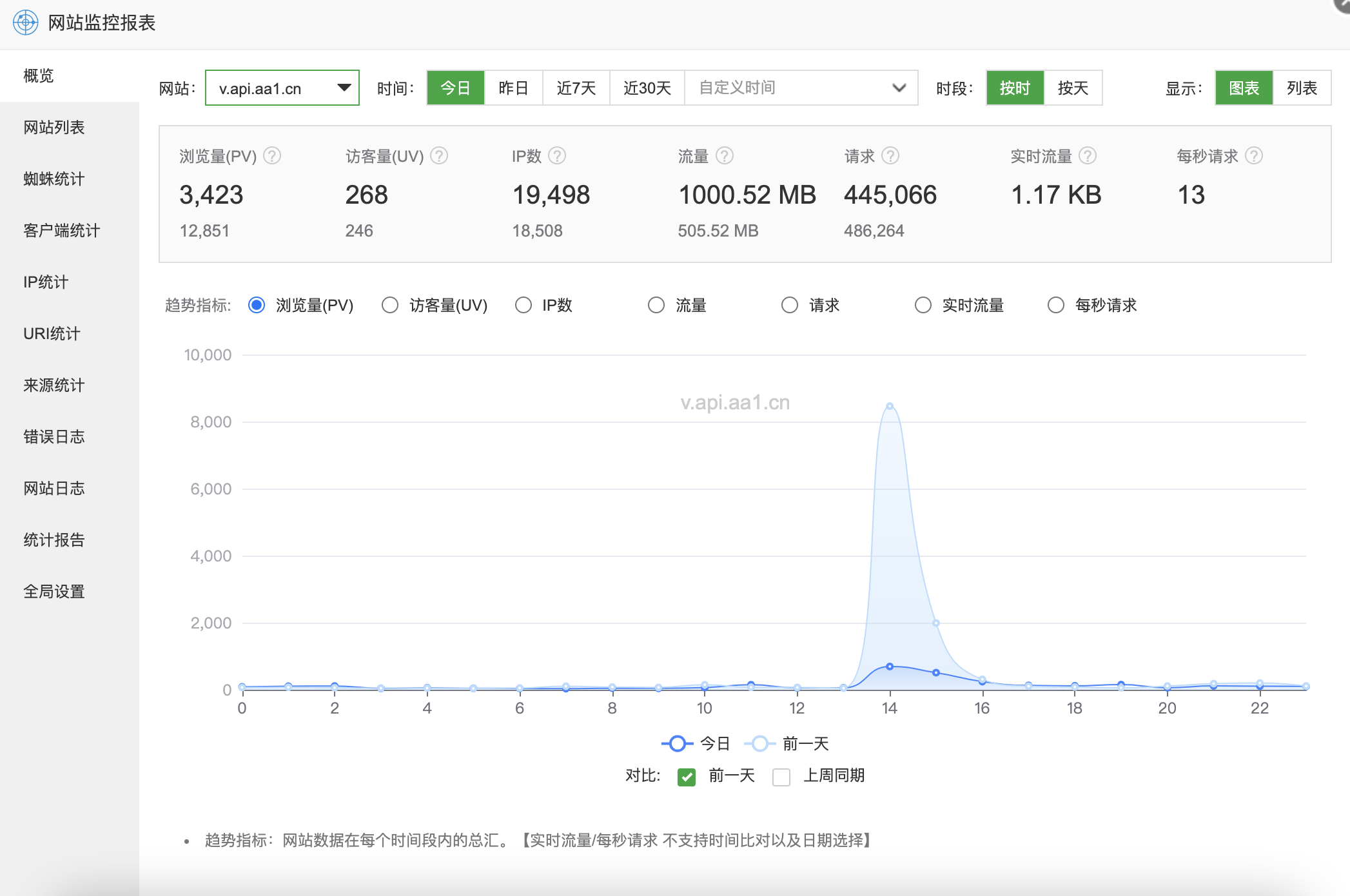The image size is (1350, 896).
Task: Toggle 今日 series in chart legend
Action: click(696, 744)
